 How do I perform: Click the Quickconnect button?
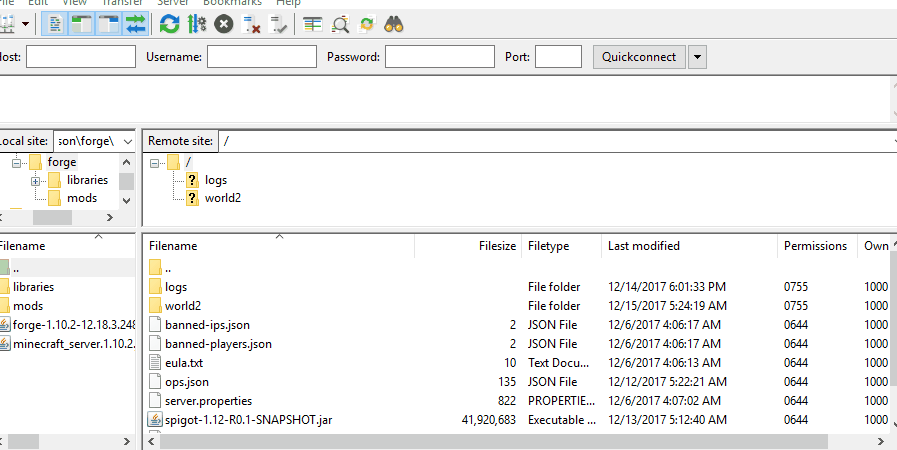[639, 57]
